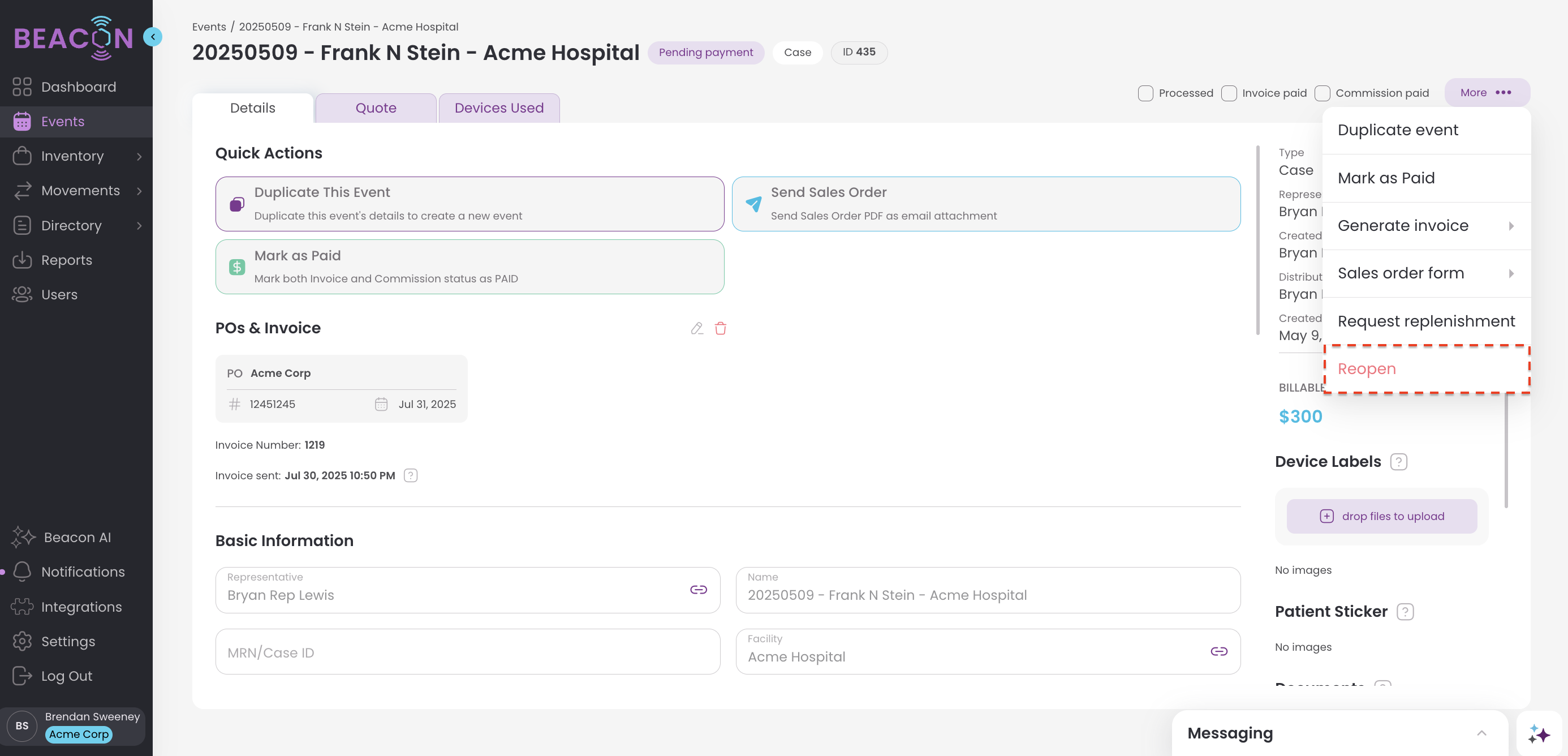Click the Invoice sent help question icon
This screenshot has height=756, width=1568.
pyautogui.click(x=411, y=475)
